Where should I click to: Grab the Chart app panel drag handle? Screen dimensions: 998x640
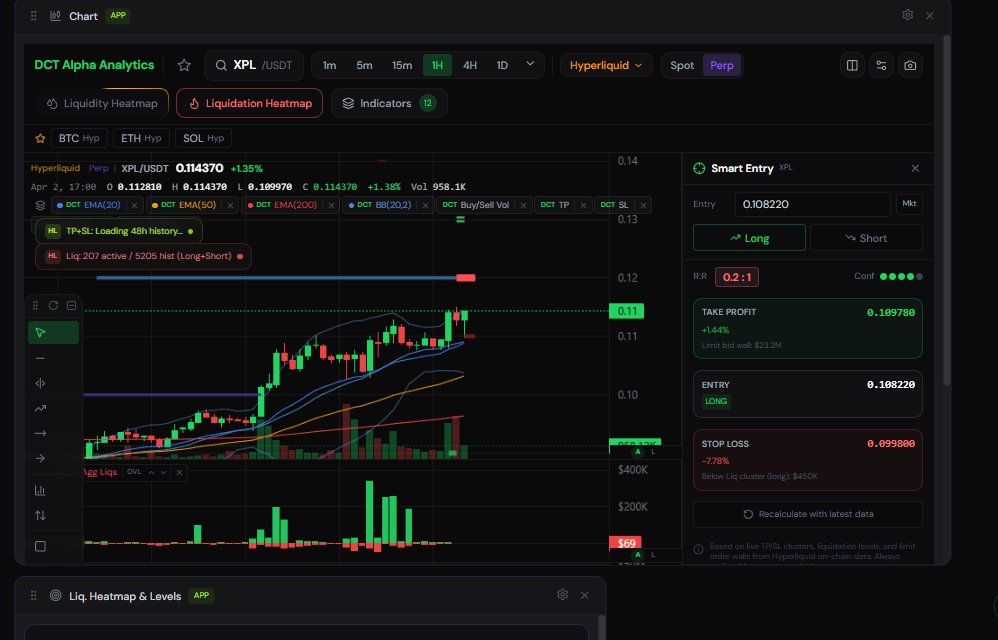pyautogui.click(x=34, y=16)
